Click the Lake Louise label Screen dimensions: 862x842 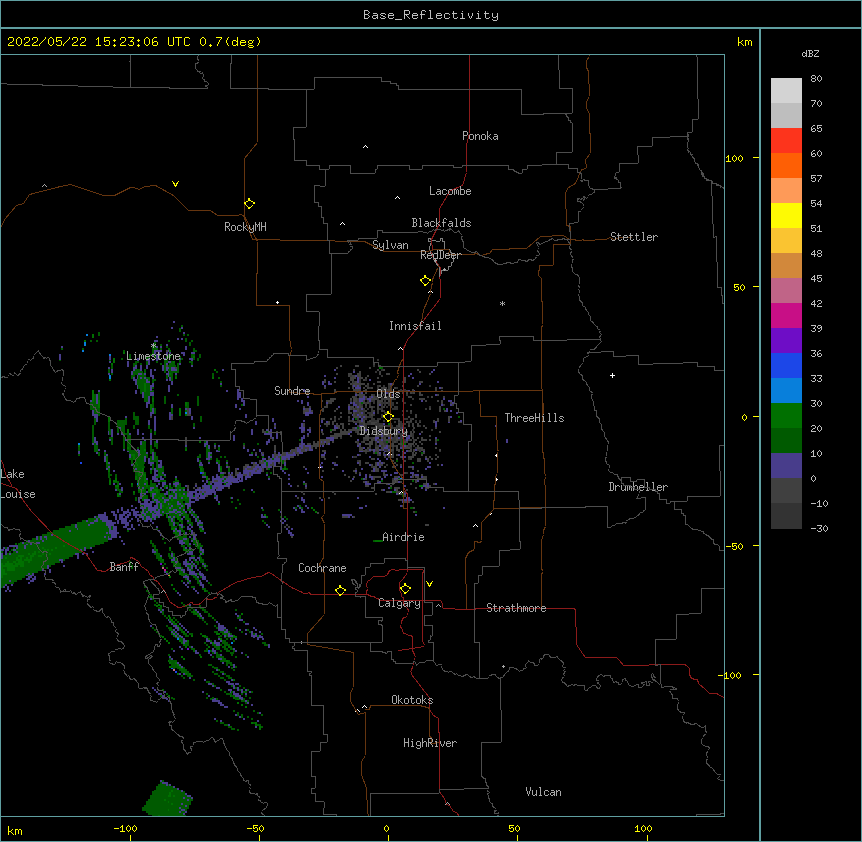coord(16,484)
